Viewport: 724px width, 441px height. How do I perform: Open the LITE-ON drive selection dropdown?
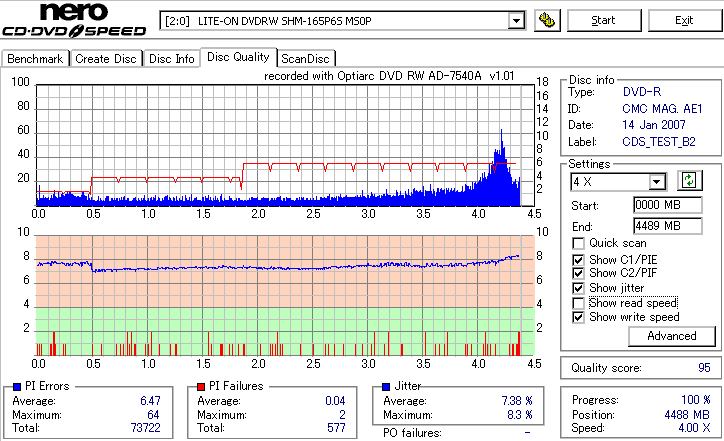[516, 21]
